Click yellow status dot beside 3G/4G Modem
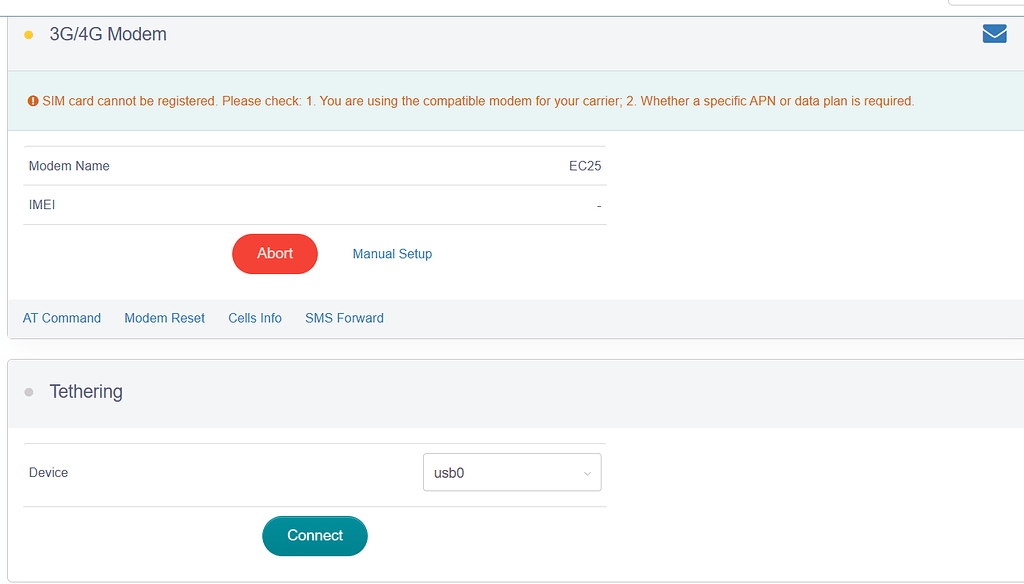This screenshot has height=584, width=1024. click(29, 35)
